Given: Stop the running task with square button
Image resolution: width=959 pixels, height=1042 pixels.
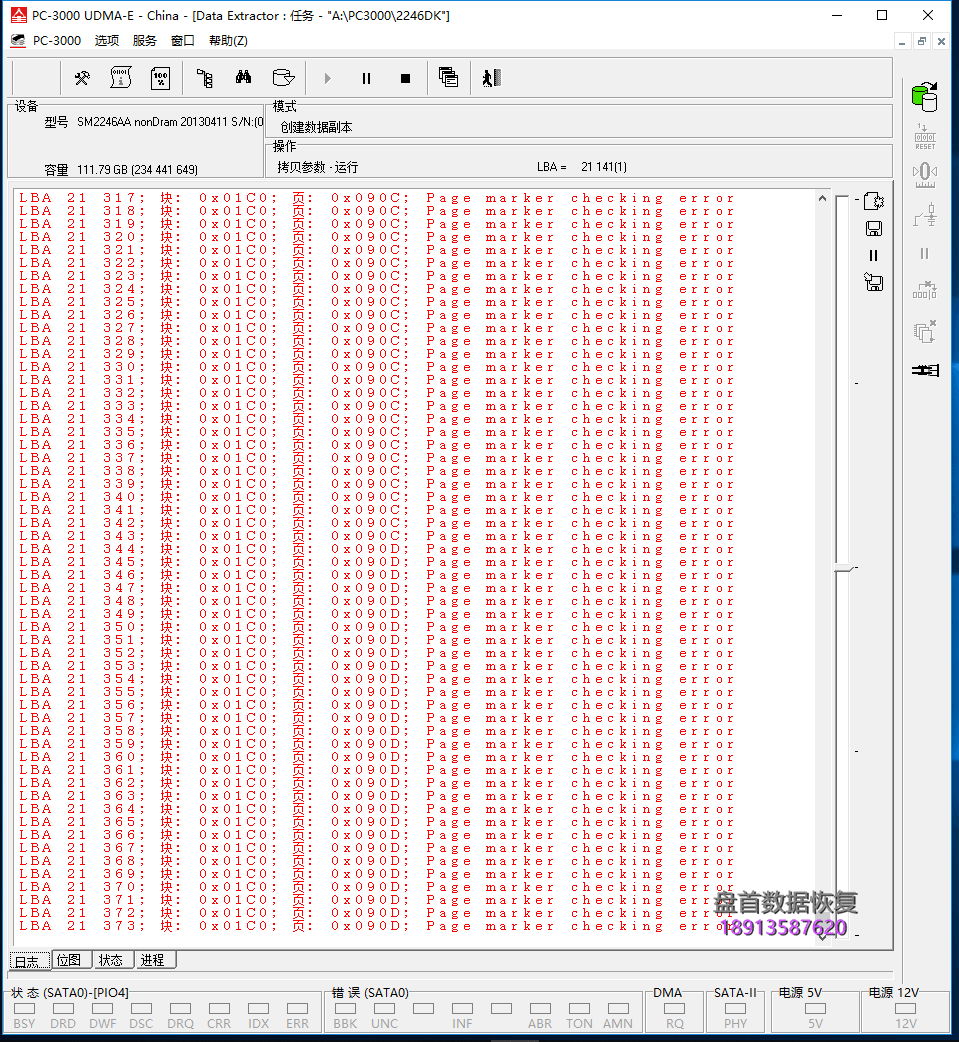Looking at the screenshot, I should tap(405, 78).
